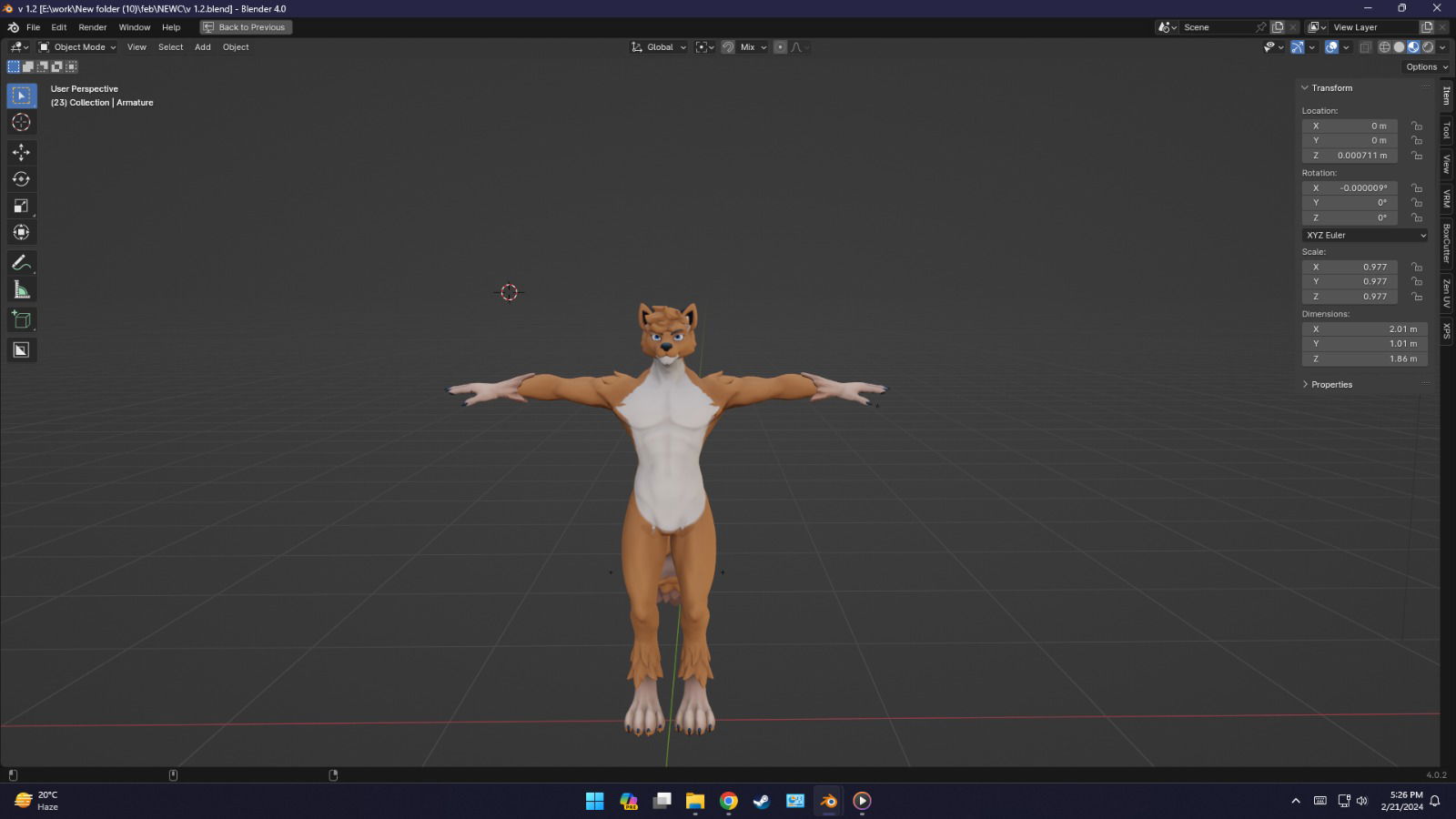Expand the Properties panel section
Screen dimensions: 1456x819
(1330, 385)
